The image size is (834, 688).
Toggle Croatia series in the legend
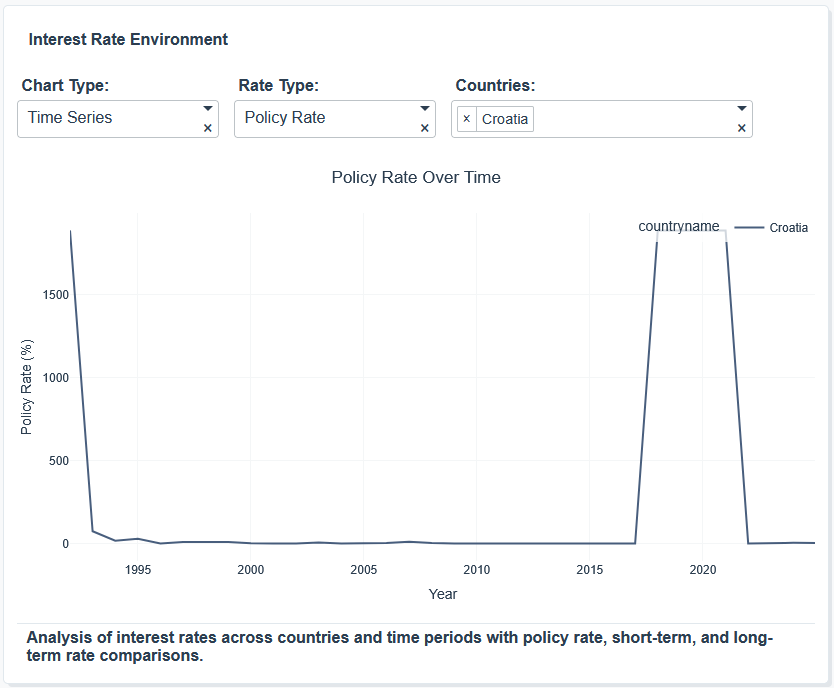[788, 228]
